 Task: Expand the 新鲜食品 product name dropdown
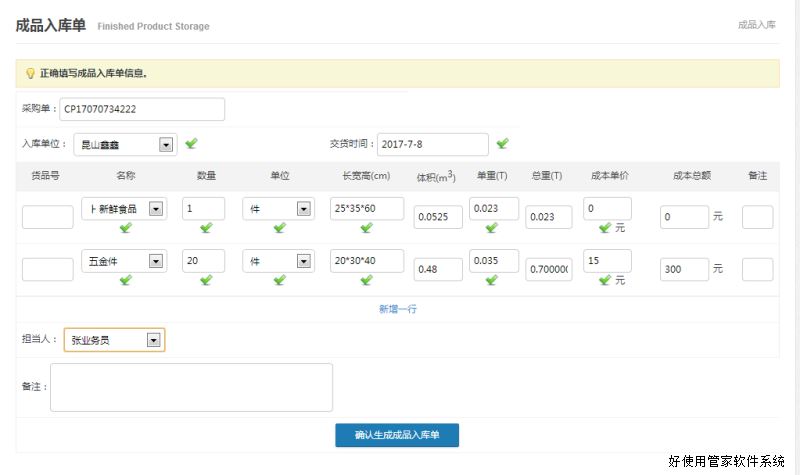tap(155, 209)
